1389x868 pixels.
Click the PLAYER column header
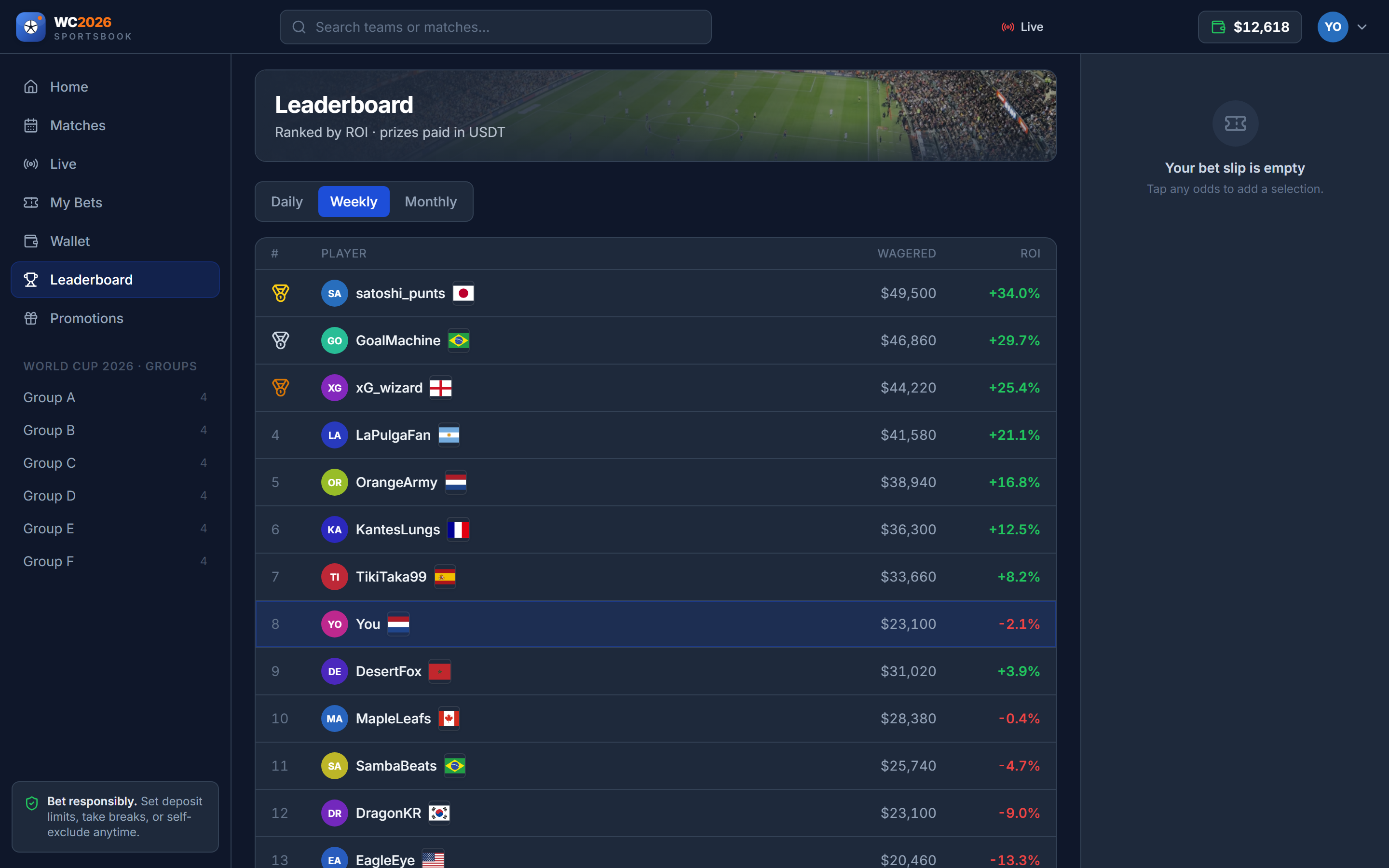click(344, 254)
